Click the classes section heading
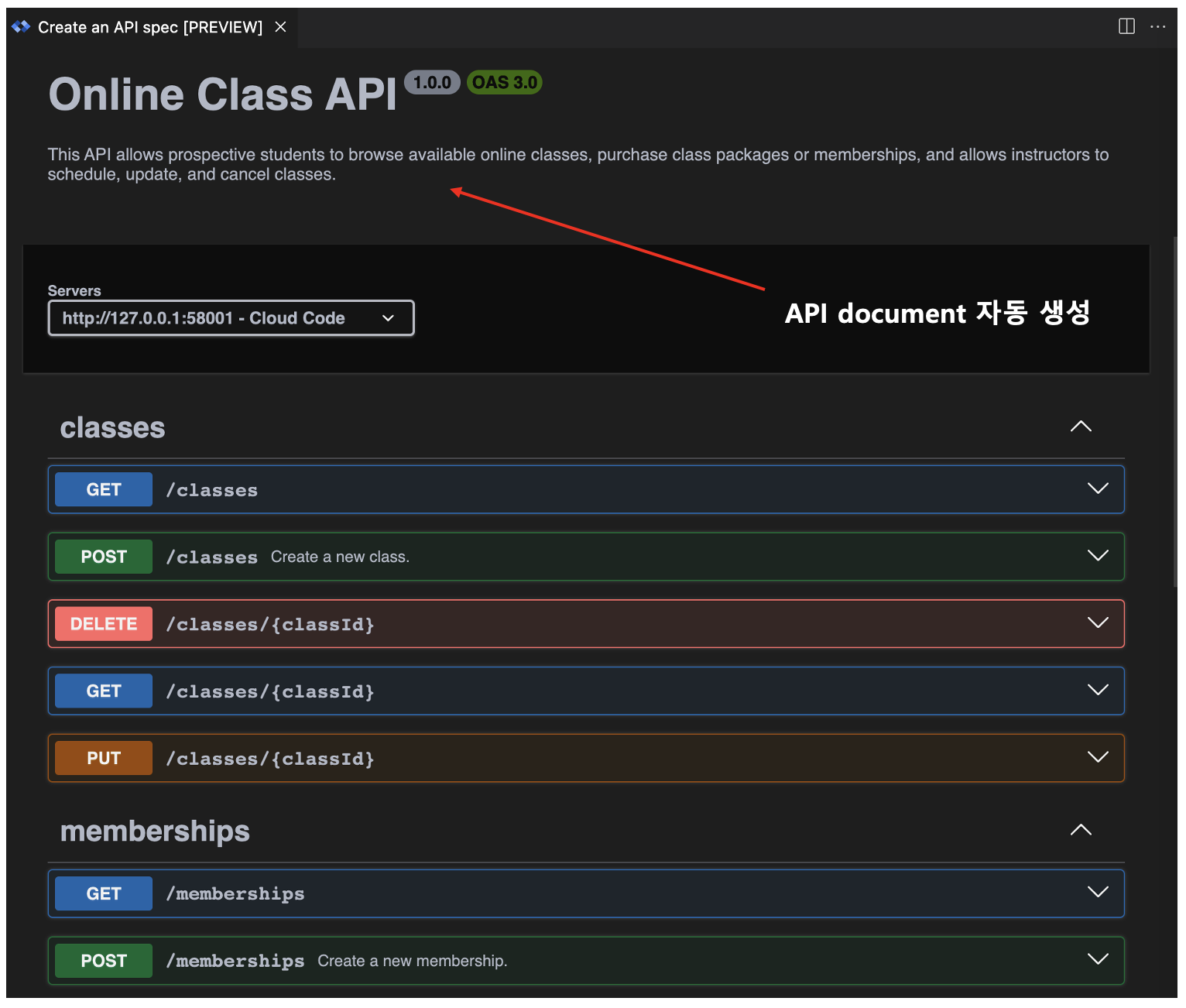This screenshot has width=1186, height=1008. pyautogui.click(x=113, y=427)
